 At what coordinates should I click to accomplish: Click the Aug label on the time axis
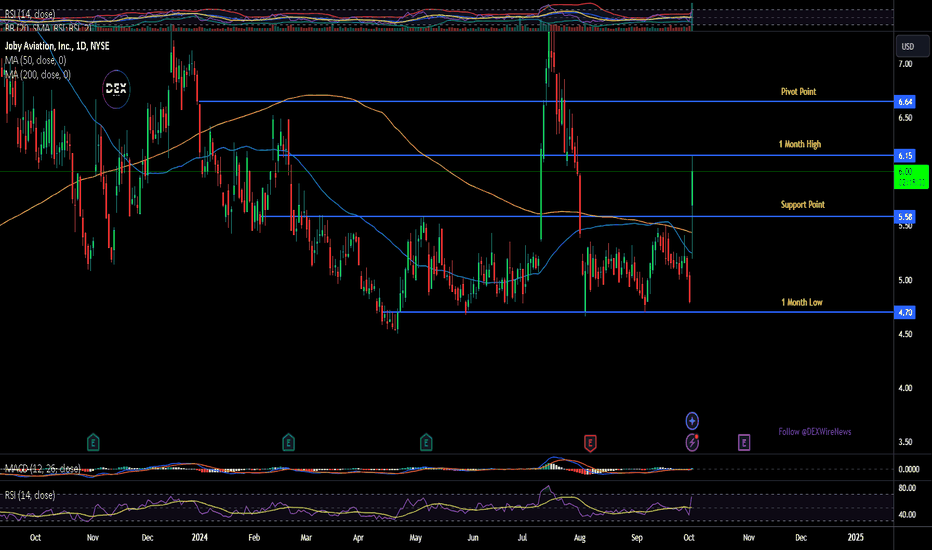coord(580,538)
